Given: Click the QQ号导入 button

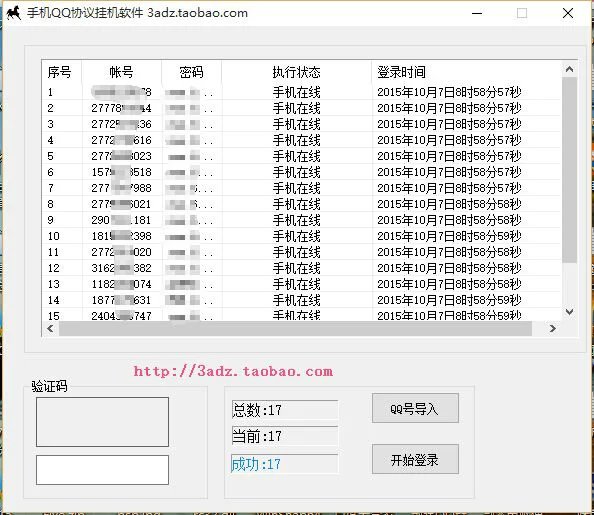Looking at the screenshot, I should pos(415,408).
